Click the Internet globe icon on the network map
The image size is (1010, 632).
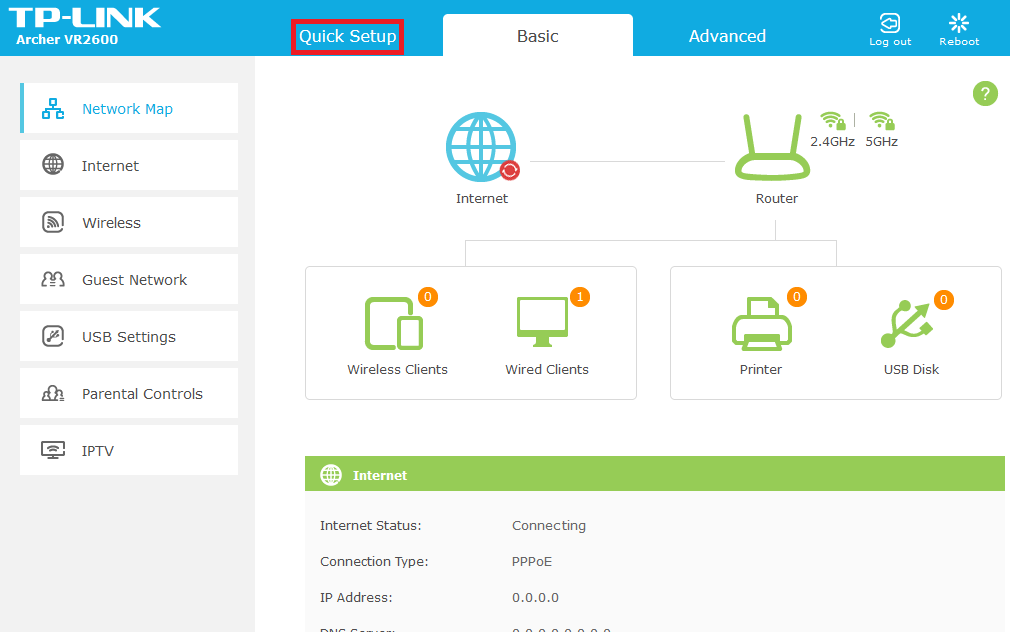coord(482,146)
